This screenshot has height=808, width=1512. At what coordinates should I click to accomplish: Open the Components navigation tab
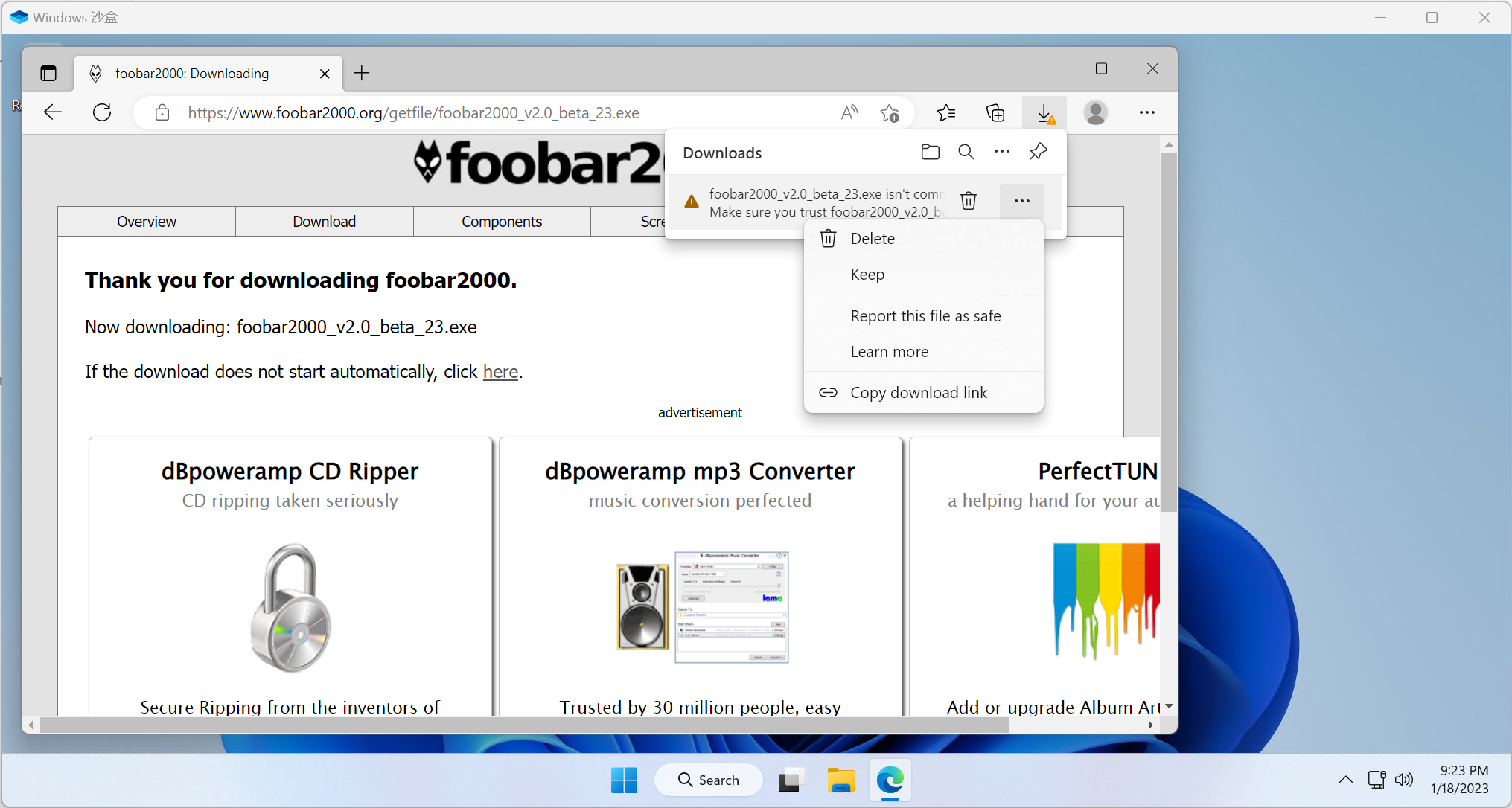click(x=501, y=222)
